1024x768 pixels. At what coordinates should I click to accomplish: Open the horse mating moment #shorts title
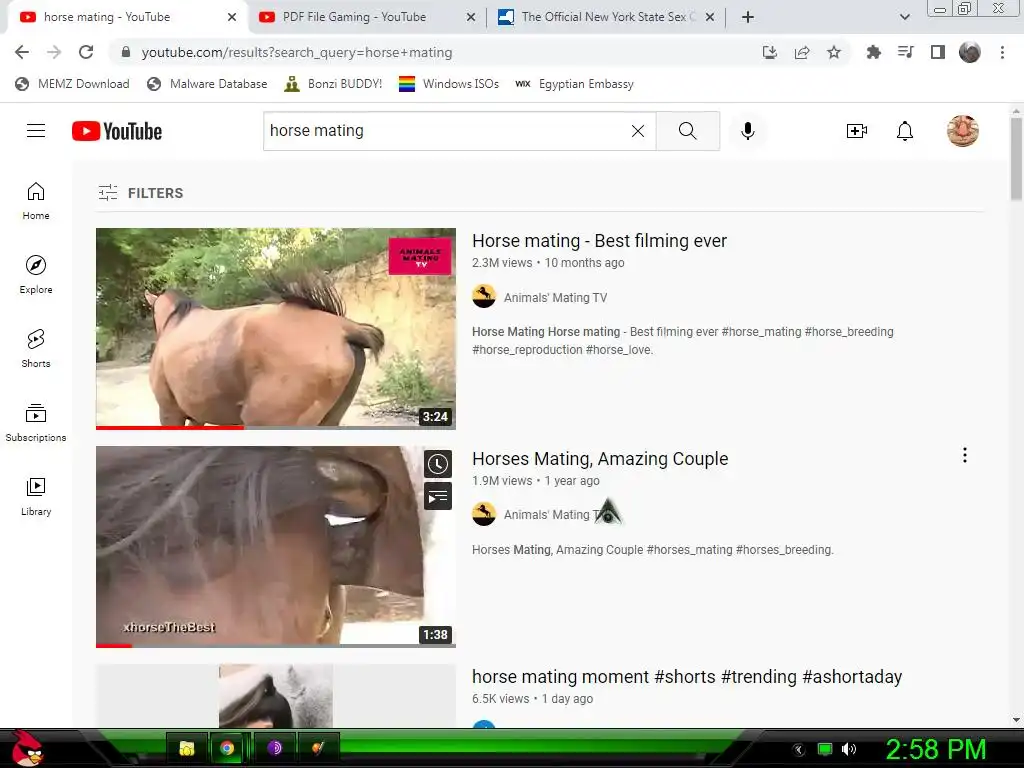[x=687, y=677]
